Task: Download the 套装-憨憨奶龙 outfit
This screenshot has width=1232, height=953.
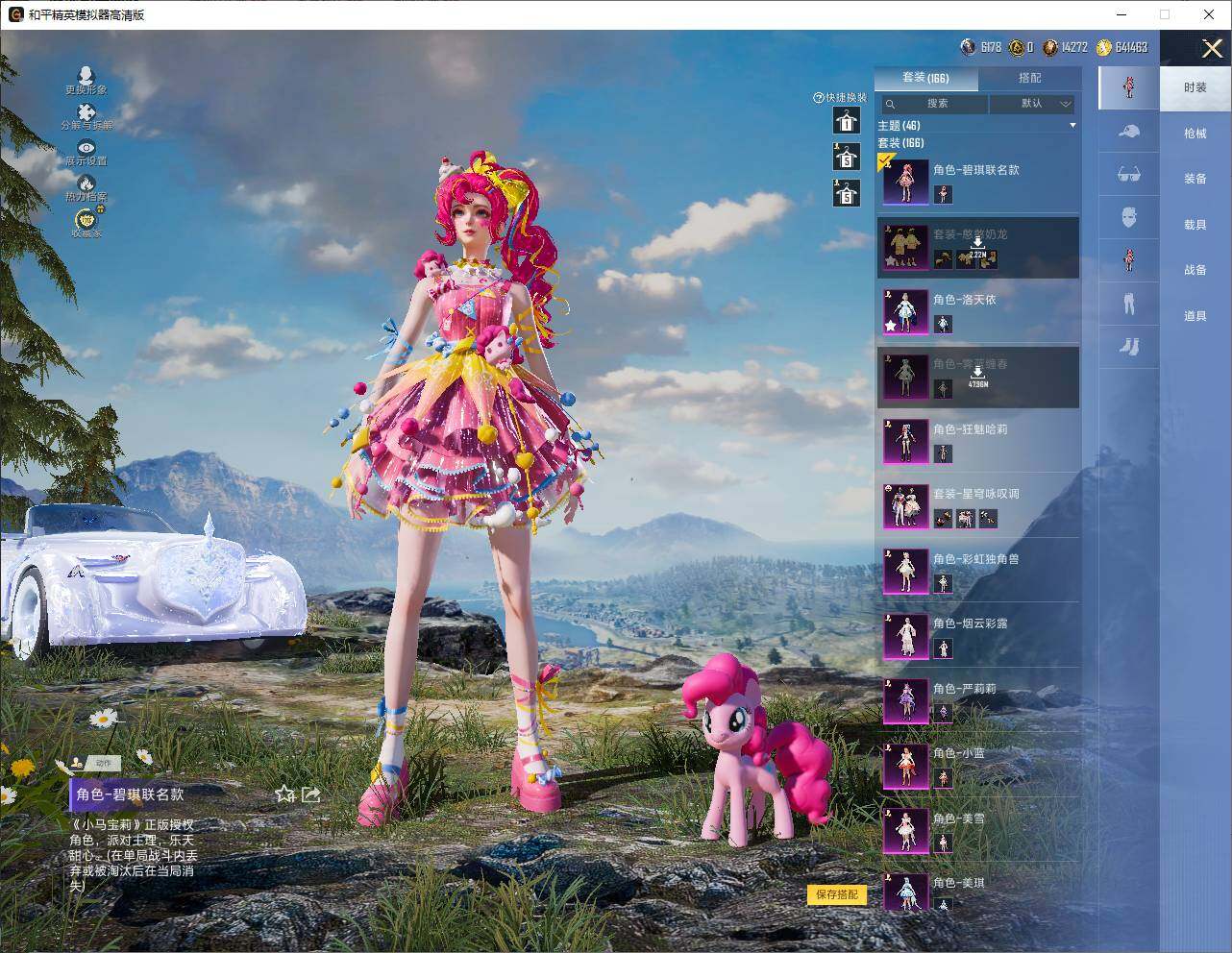Action: click(x=977, y=248)
